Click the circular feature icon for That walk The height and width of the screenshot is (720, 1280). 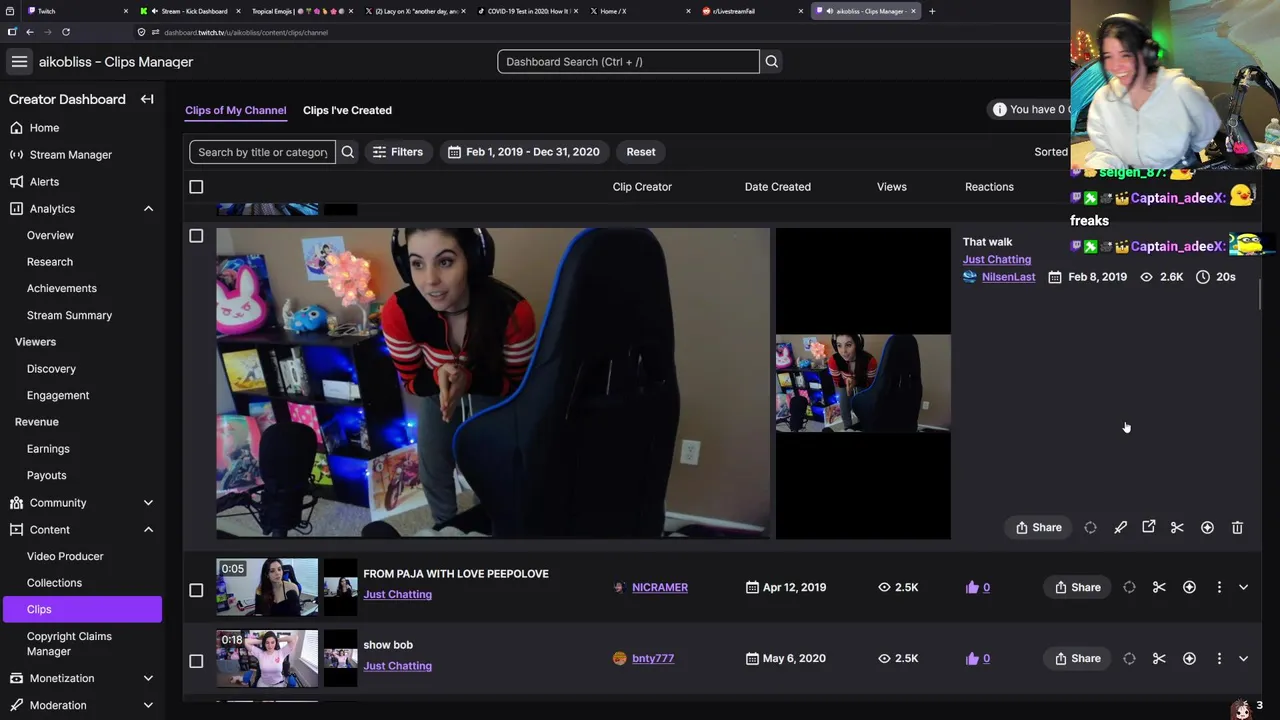(x=1091, y=527)
